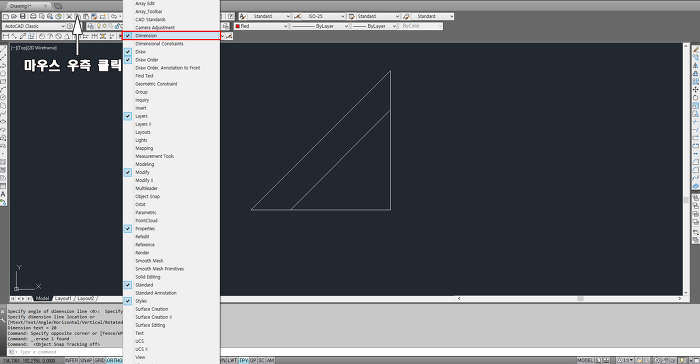The height and width of the screenshot is (364, 700).
Task: Uncheck the Standard toolbar entry
Action: pos(171,285)
